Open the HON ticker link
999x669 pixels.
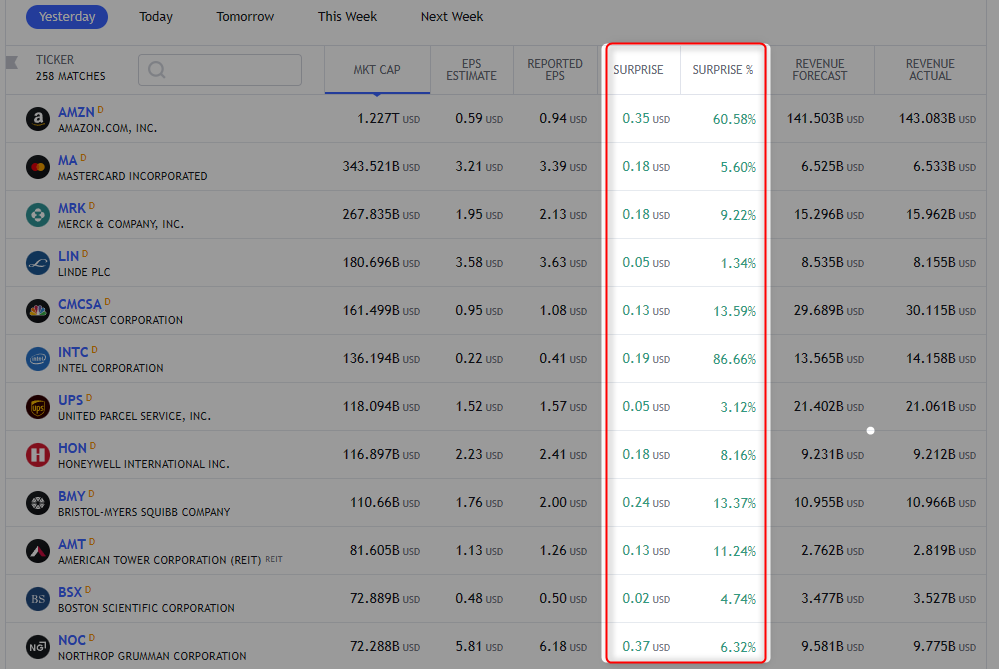click(72, 449)
